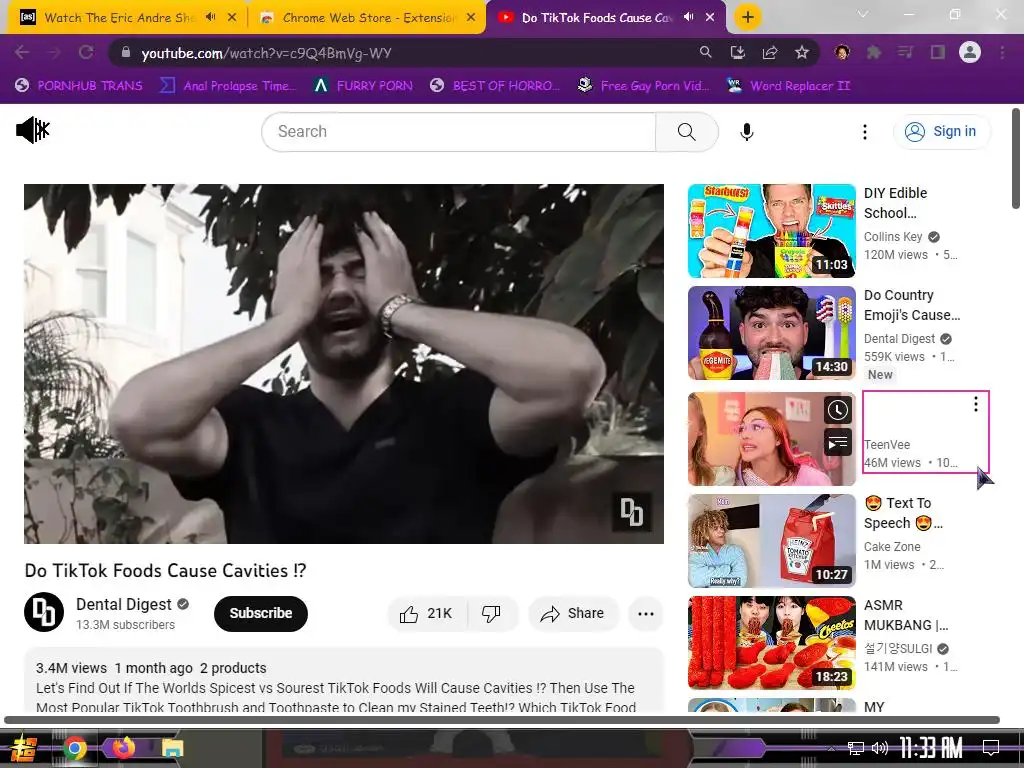This screenshot has height=768, width=1024.
Task: Open a new browser tab
Action: [748, 17]
